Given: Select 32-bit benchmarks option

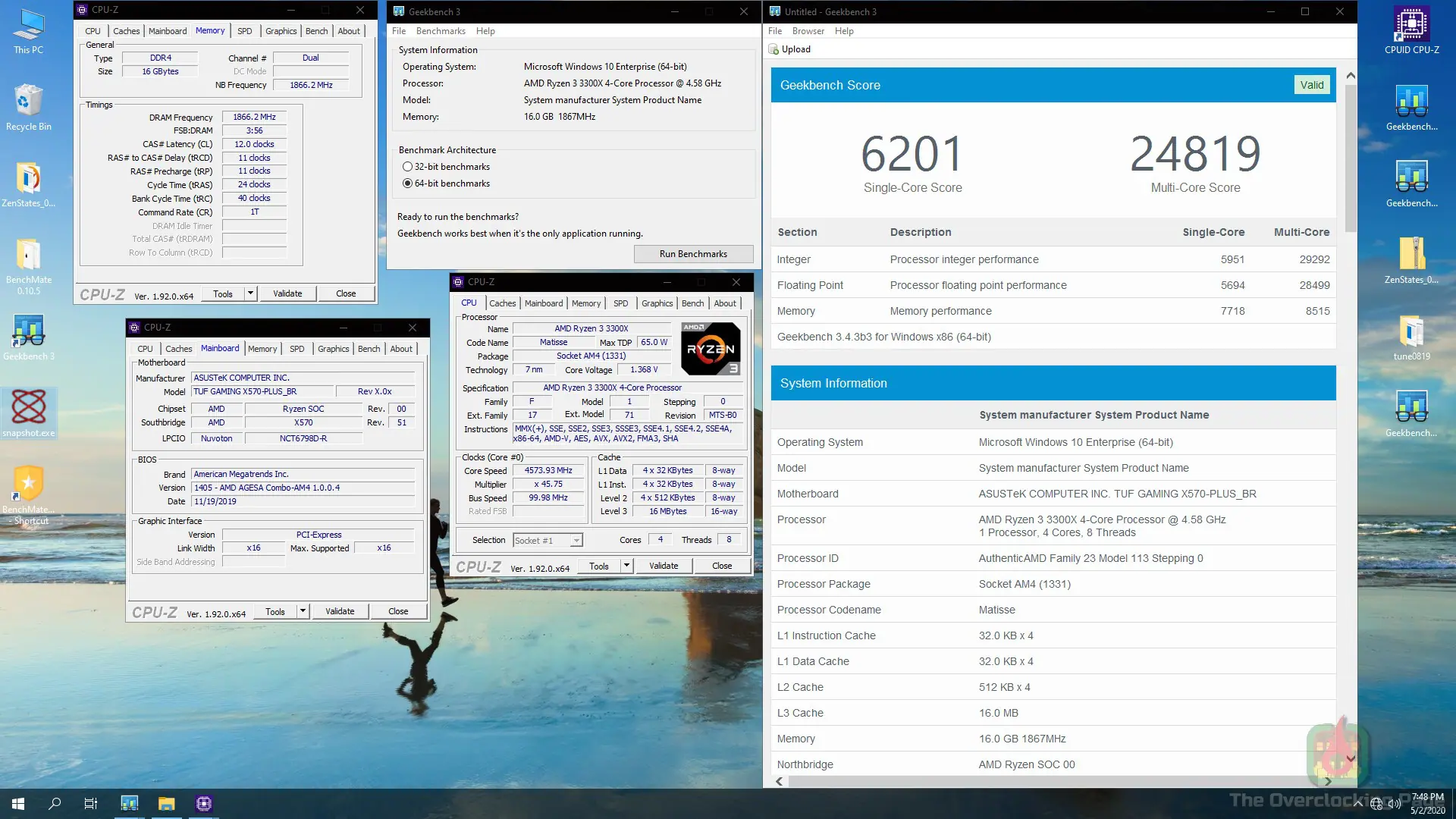Looking at the screenshot, I should [x=408, y=167].
